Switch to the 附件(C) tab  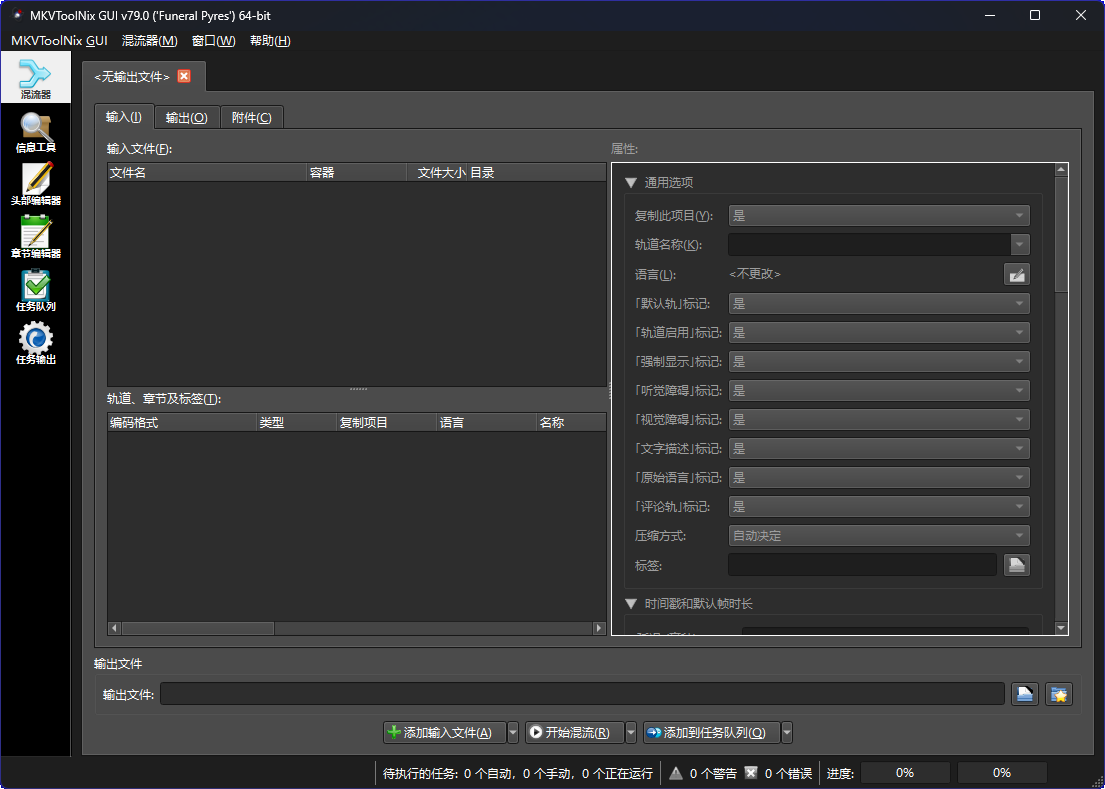(252, 118)
